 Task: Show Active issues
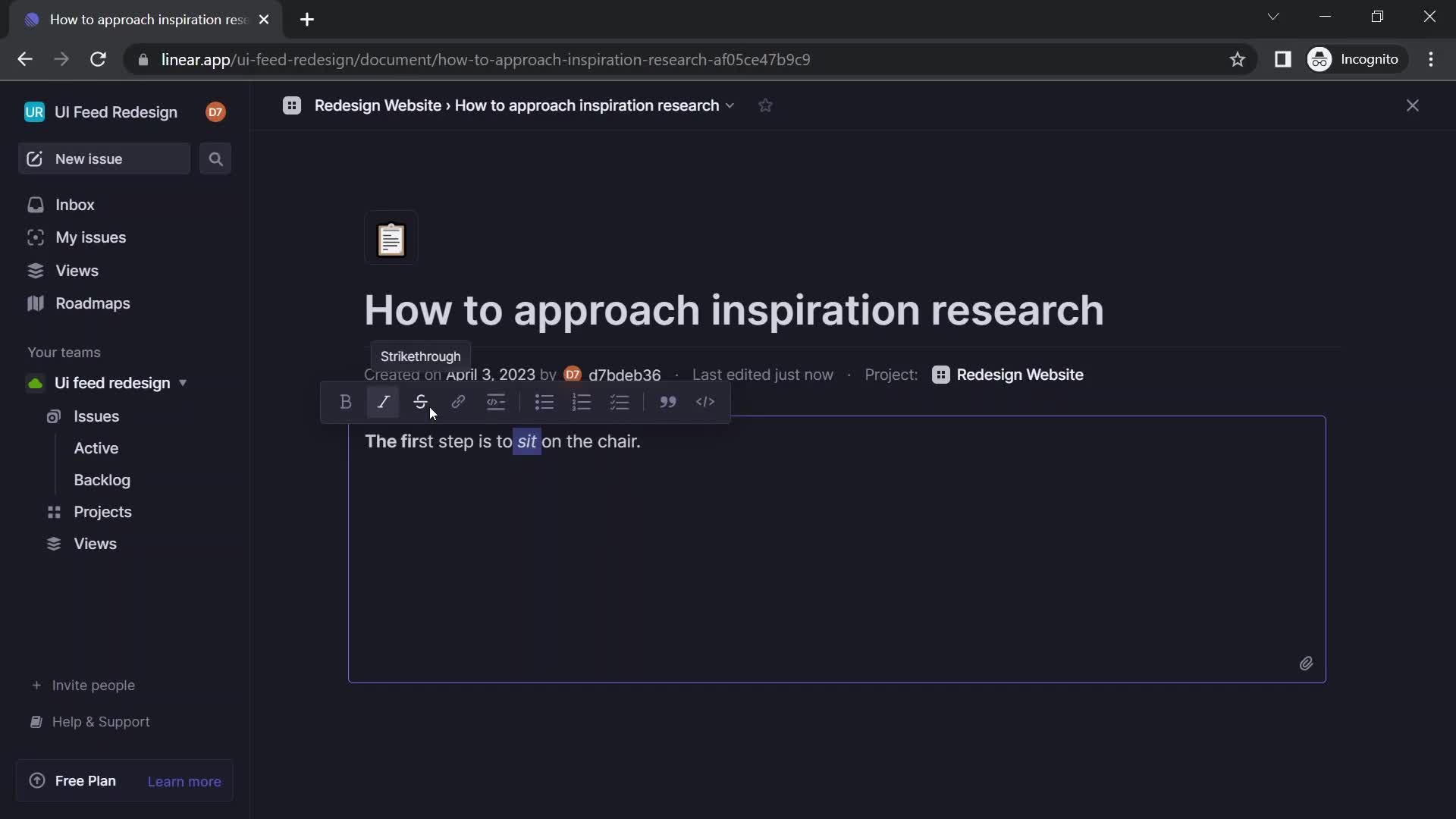pos(96,448)
